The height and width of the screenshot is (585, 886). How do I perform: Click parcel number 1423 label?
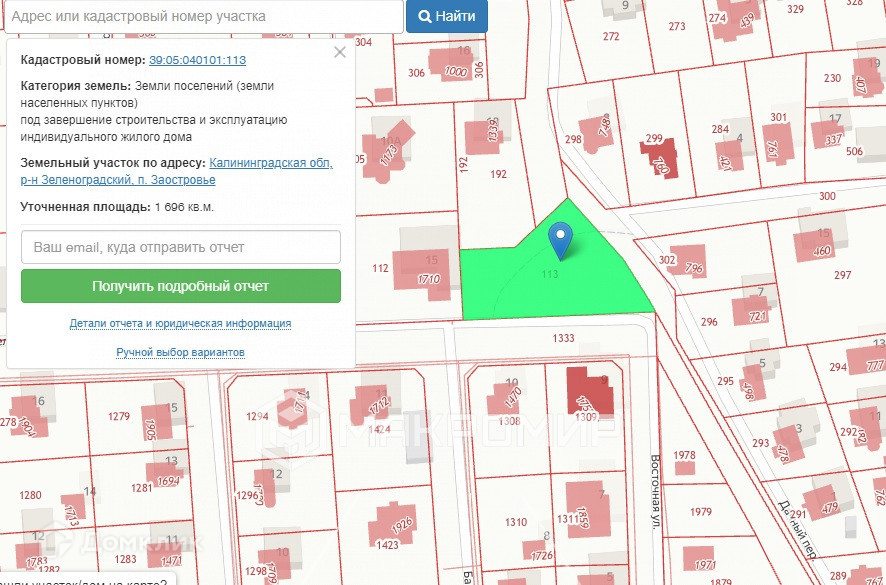[387, 545]
